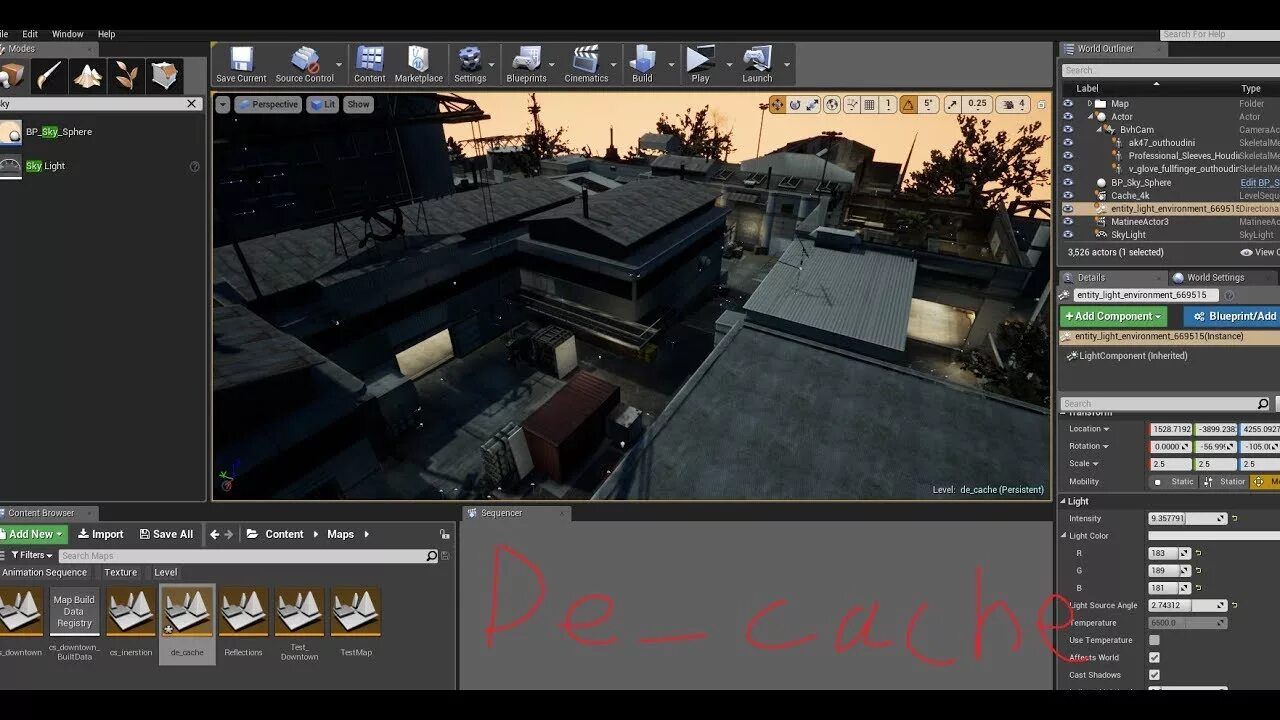Hide BP_Sky_Sphere with its eye icon
Screen dimensions: 1280x720
tap(1068, 182)
